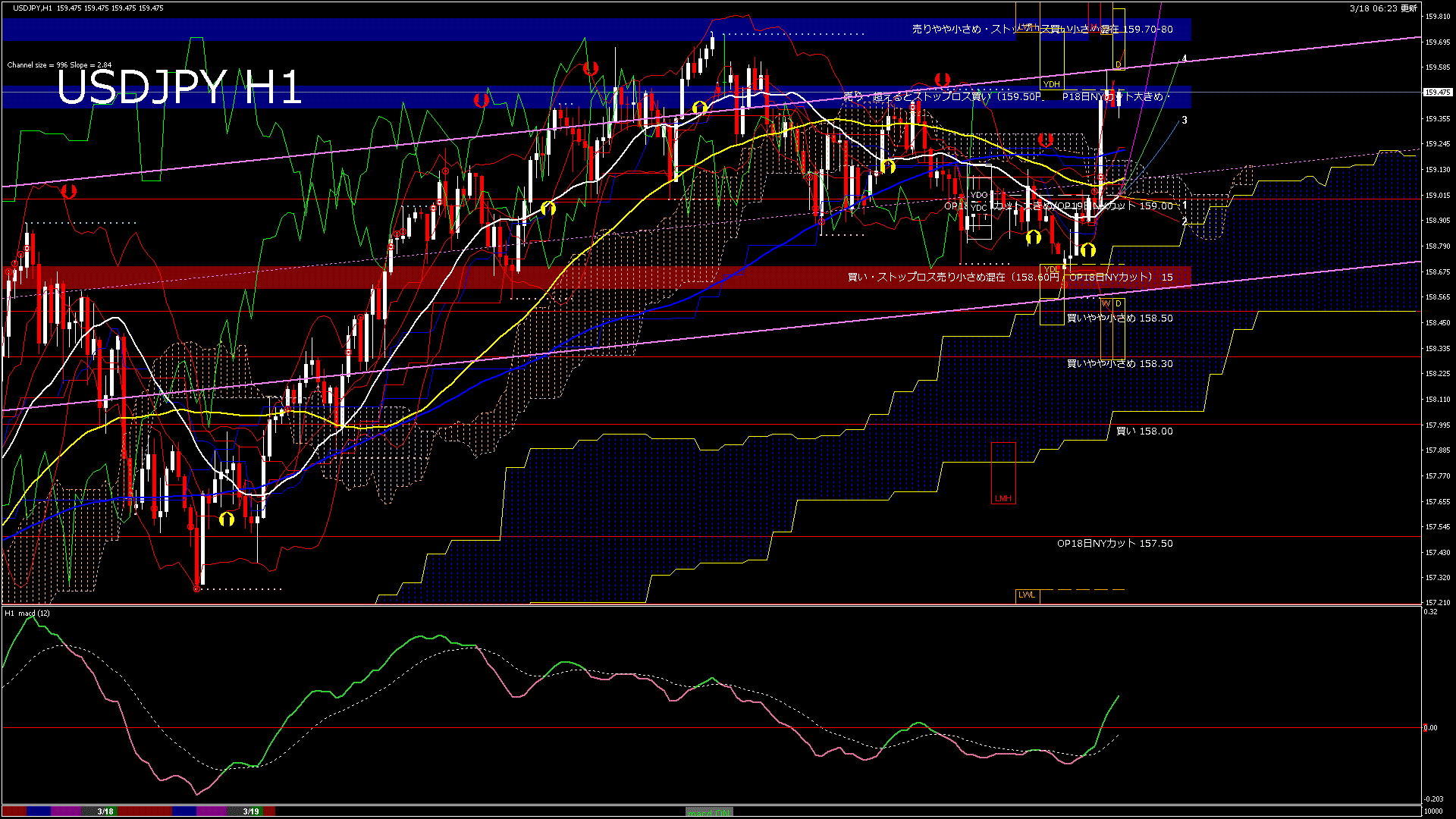Click the USDJPY H1 title text
The width and height of the screenshot is (1456, 819).
pos(179,87)
